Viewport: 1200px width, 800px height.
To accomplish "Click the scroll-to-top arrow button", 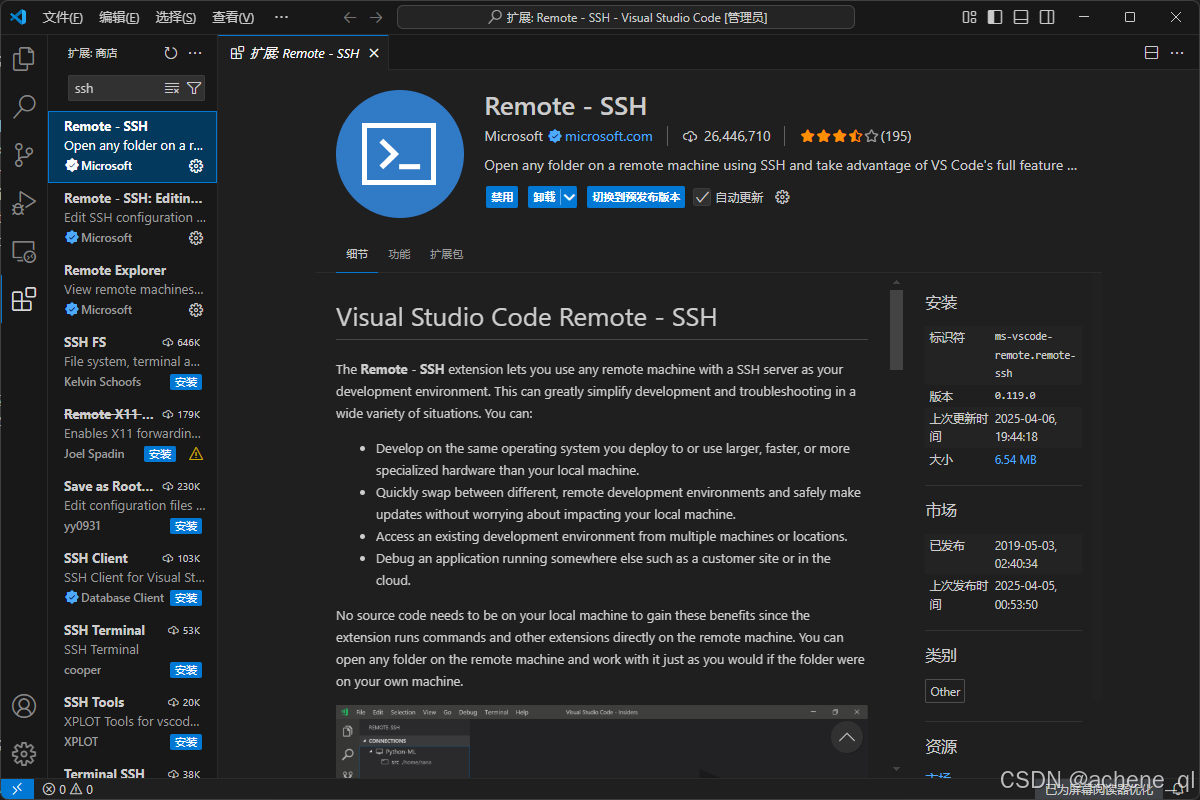I will tap(847, 738).
